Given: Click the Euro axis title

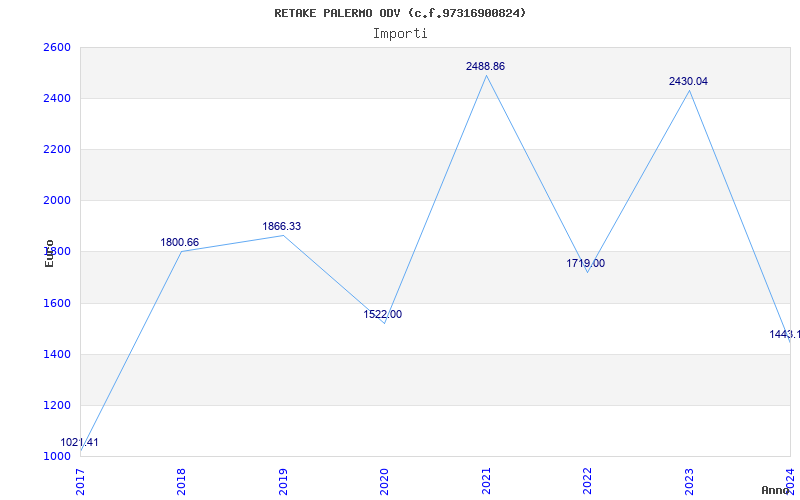Looking at the screenshot, I should click(x=49, y=254).
